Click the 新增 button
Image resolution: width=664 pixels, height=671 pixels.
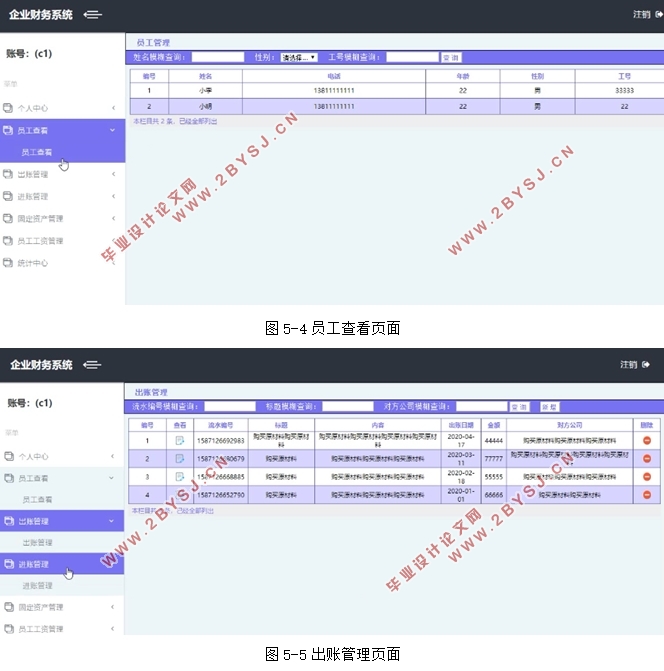point(549,407)
